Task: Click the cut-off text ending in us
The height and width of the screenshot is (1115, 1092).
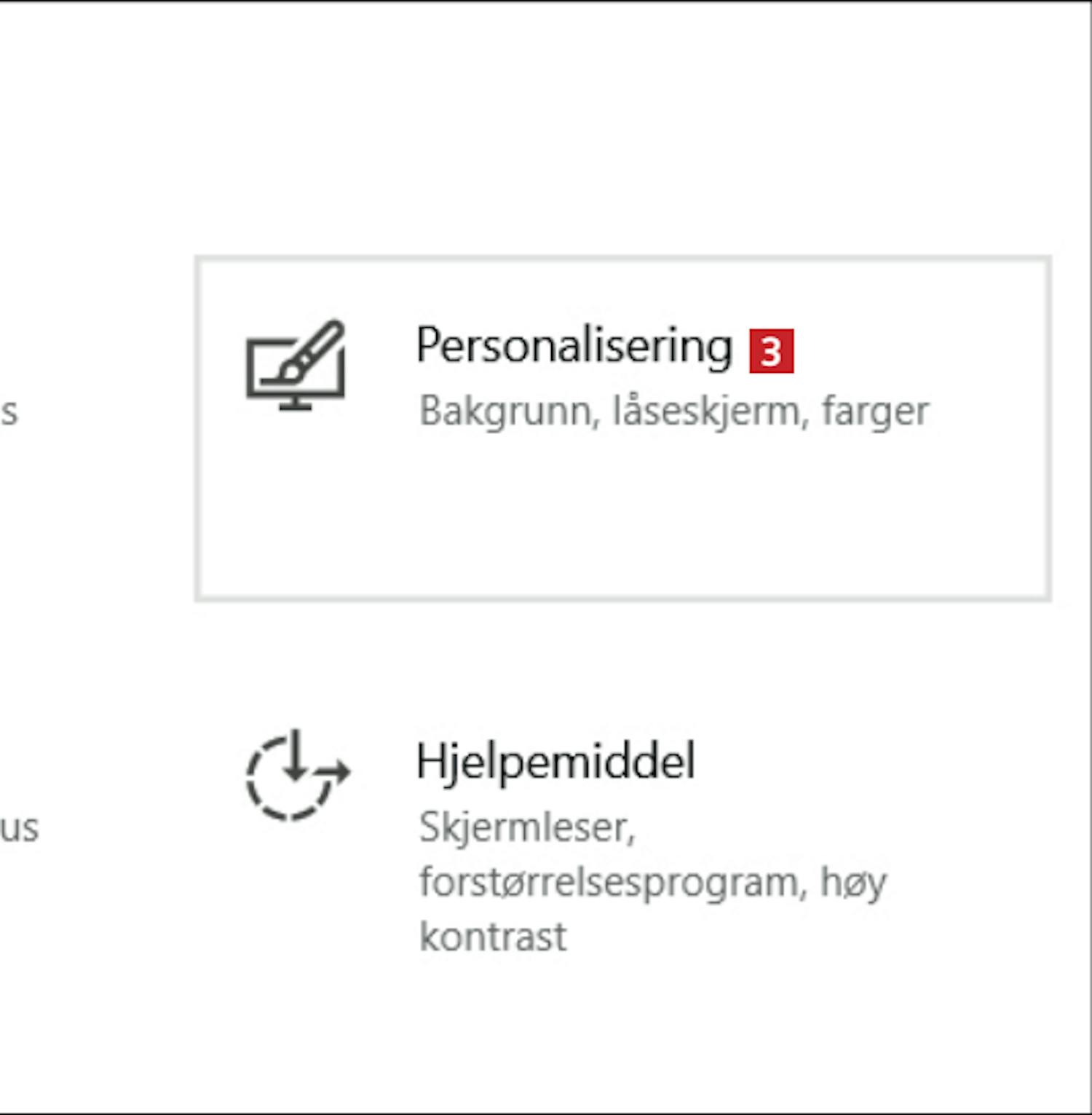Action: (20, 829)
